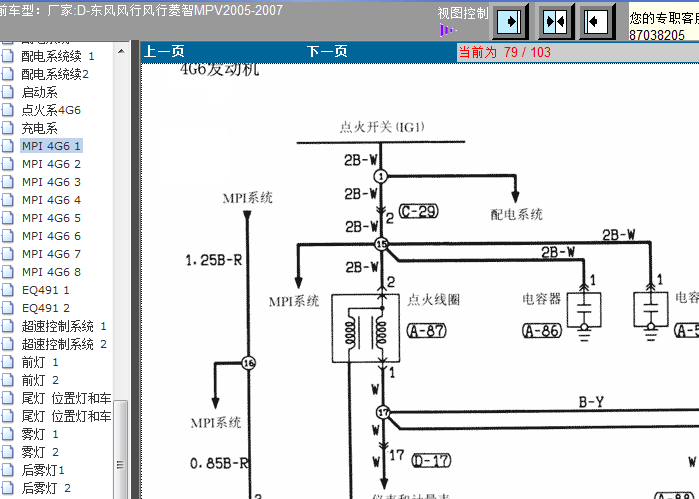Click junction node 16 in diagram

pyautogui.click(x=248, y=363)
